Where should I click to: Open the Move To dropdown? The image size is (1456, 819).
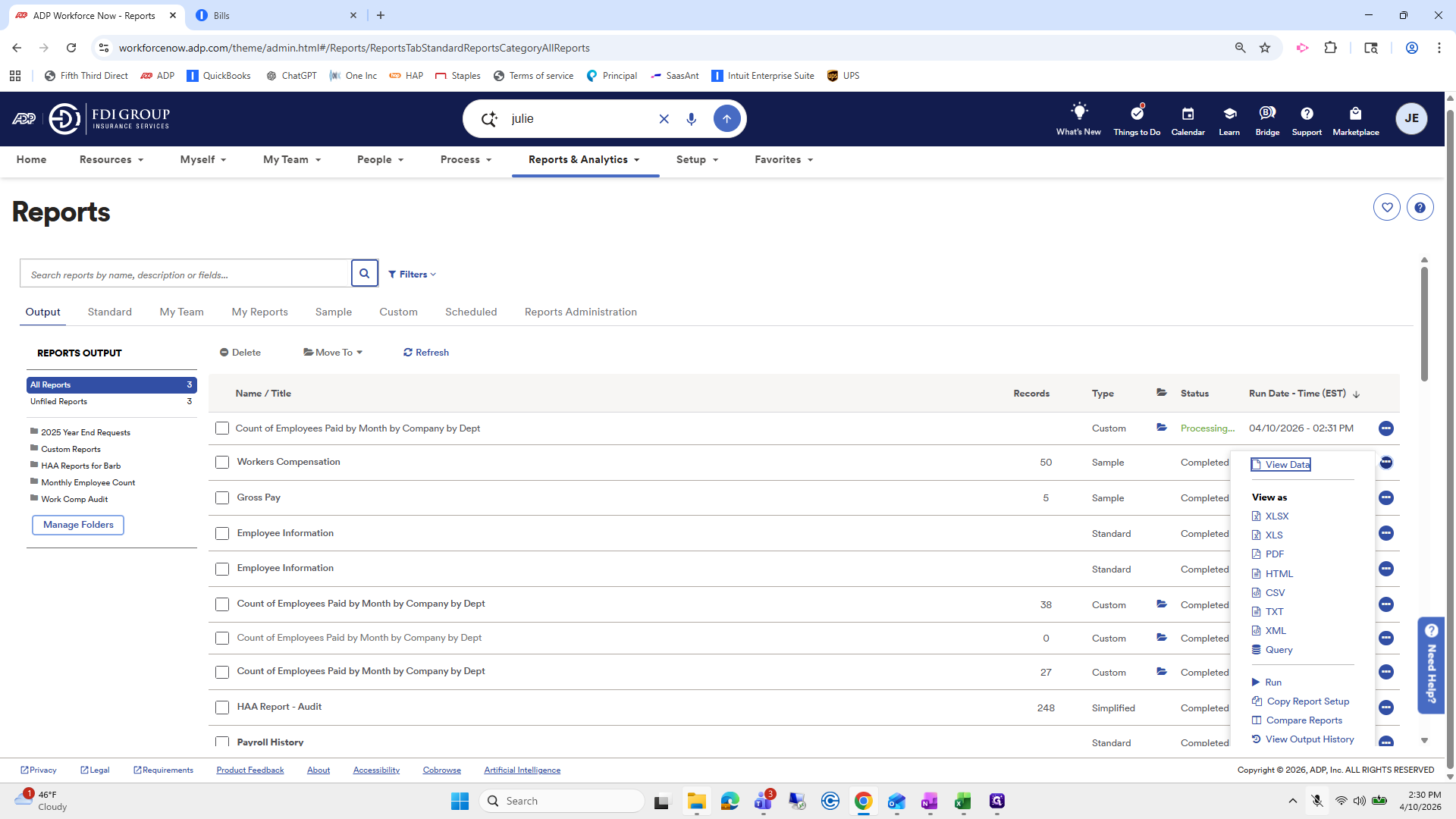(x=333, y=353)
